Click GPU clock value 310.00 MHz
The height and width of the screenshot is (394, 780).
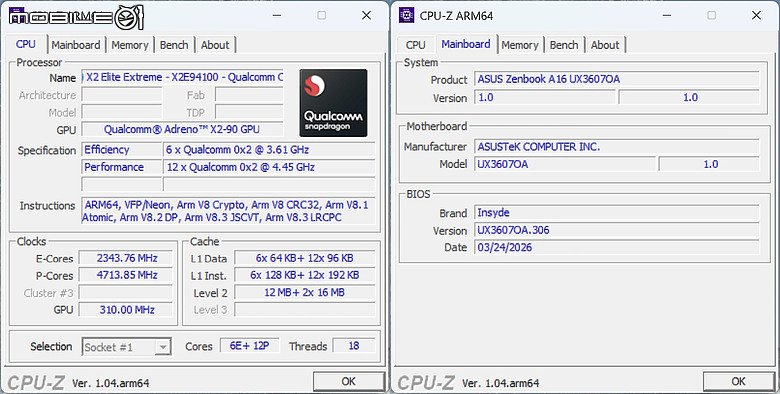[x=126, y=310]
